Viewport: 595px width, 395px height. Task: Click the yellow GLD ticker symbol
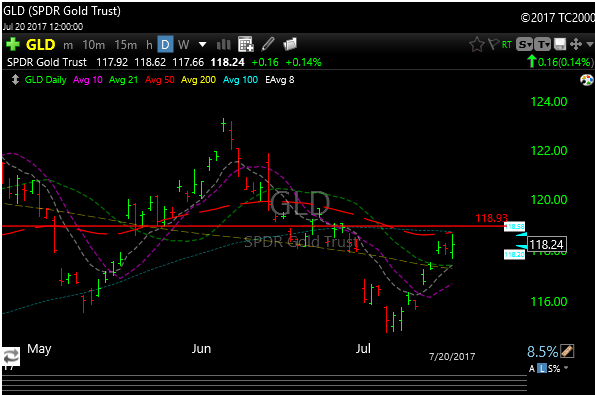[40, 45]
